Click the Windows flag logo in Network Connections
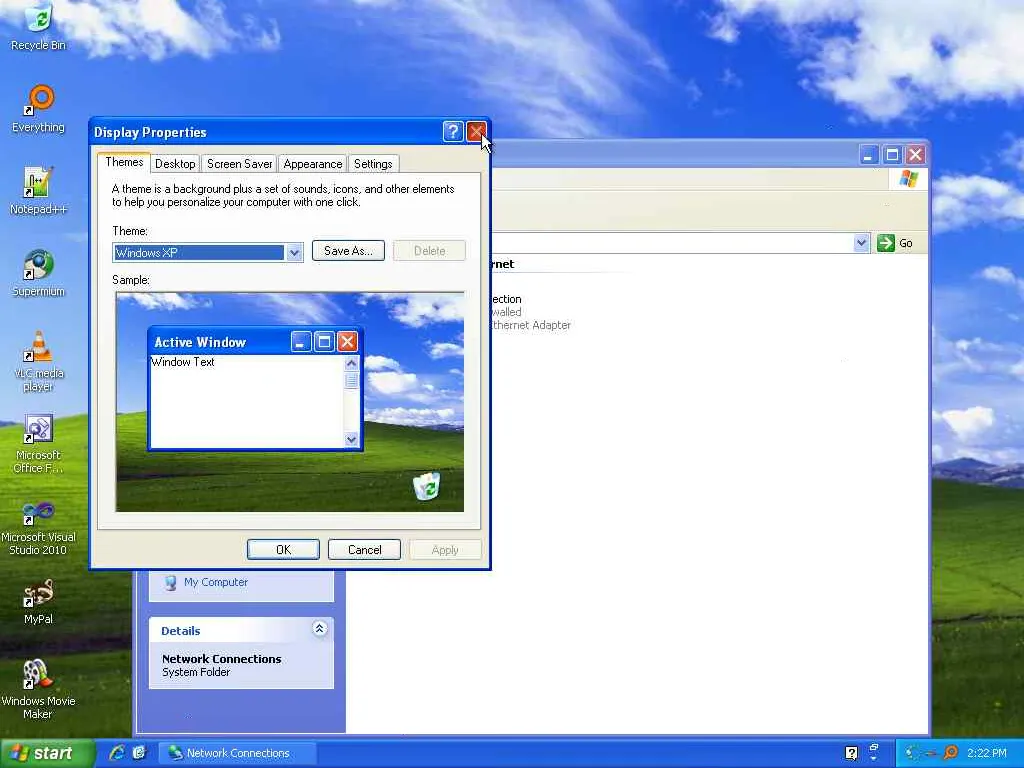 (x=908, y=179)
